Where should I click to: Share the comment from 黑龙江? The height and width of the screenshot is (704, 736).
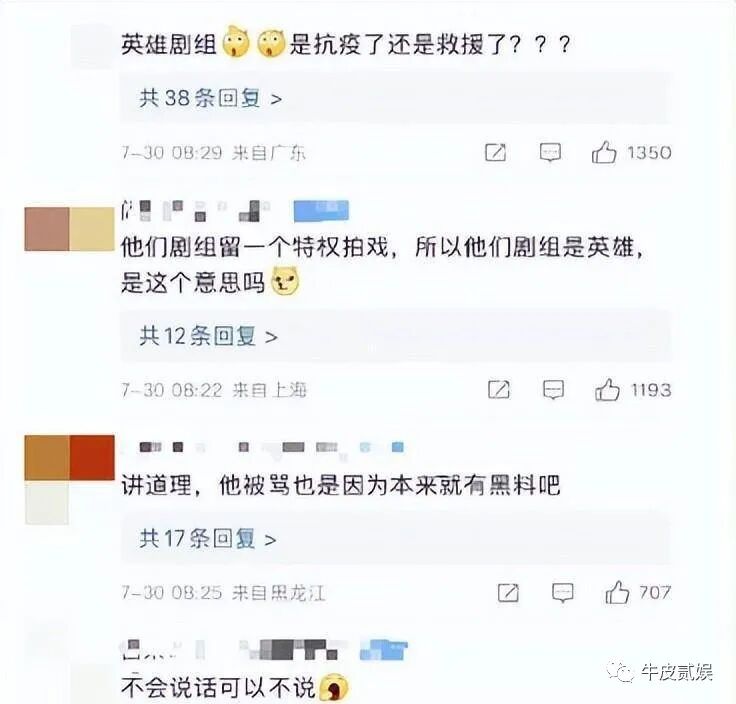tap(508, 593)
